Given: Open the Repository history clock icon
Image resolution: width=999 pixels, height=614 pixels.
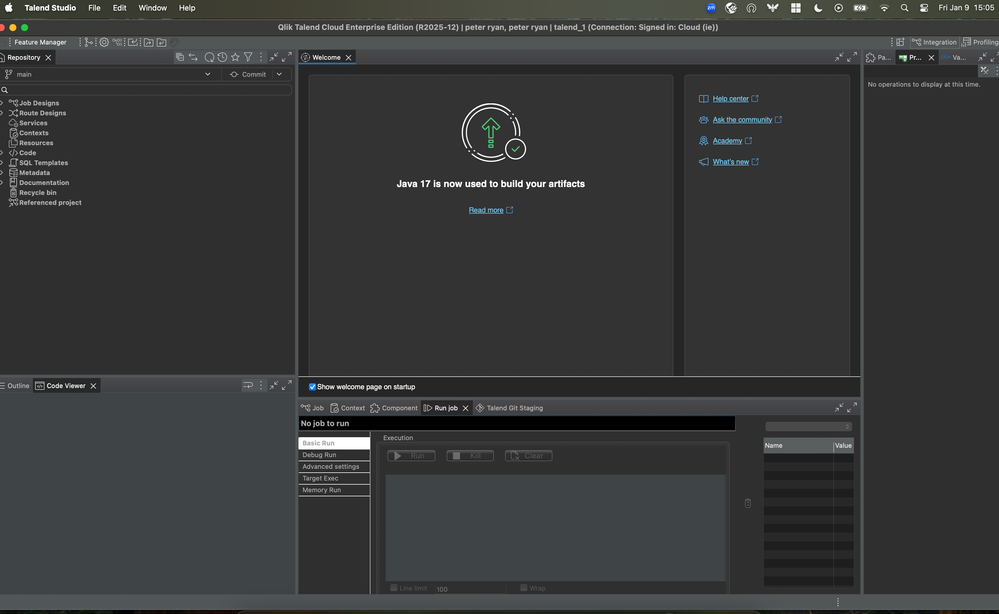Looking at the screenshot, I should (x=222, y=57).
